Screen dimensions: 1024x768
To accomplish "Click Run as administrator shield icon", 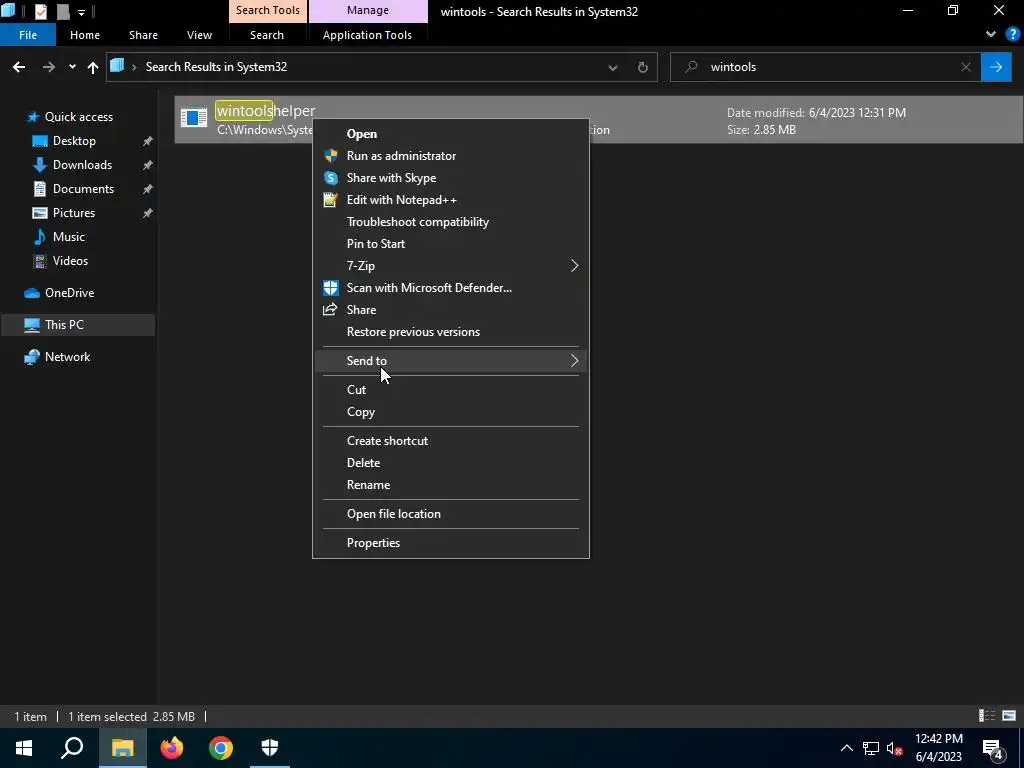I will click(x=330, y=155).
